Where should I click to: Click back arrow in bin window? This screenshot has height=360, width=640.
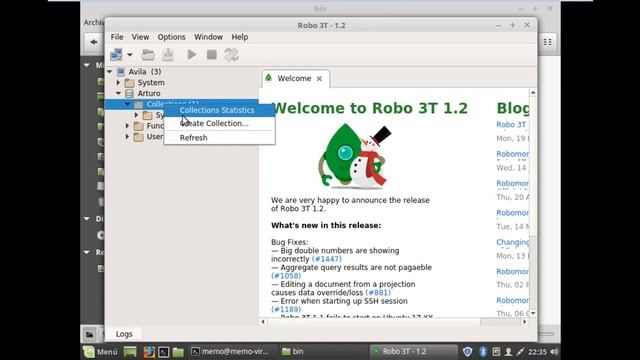tap(94, 42)
